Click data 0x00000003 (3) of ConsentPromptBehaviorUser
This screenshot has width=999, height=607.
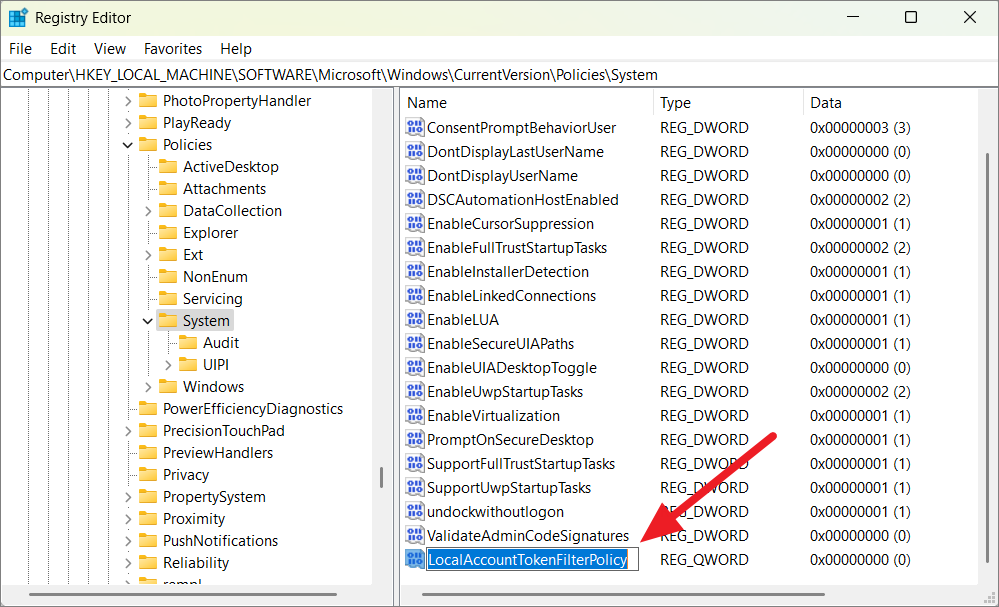point(859,128)
